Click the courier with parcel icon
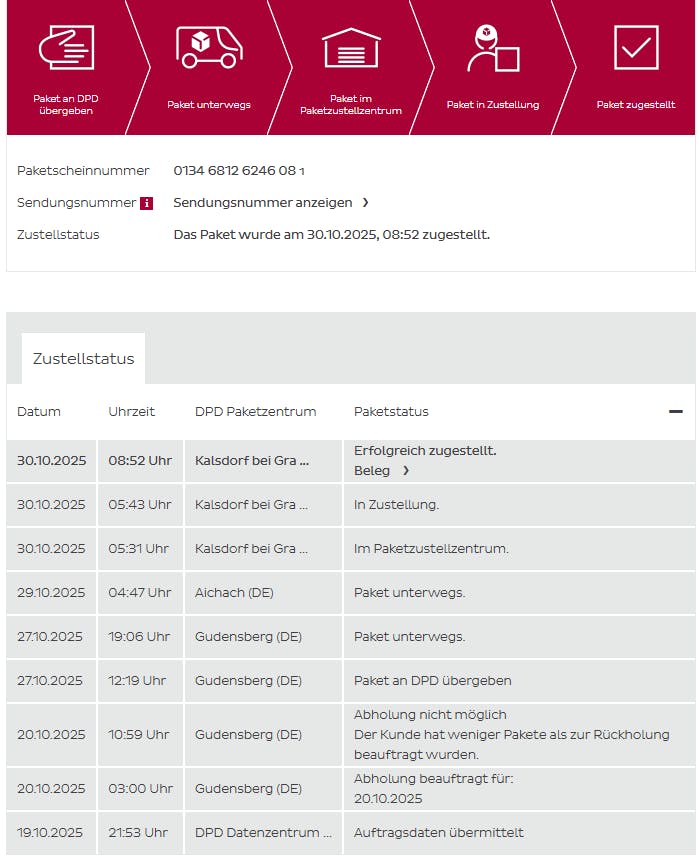699x862 pixels. [493, 48]
